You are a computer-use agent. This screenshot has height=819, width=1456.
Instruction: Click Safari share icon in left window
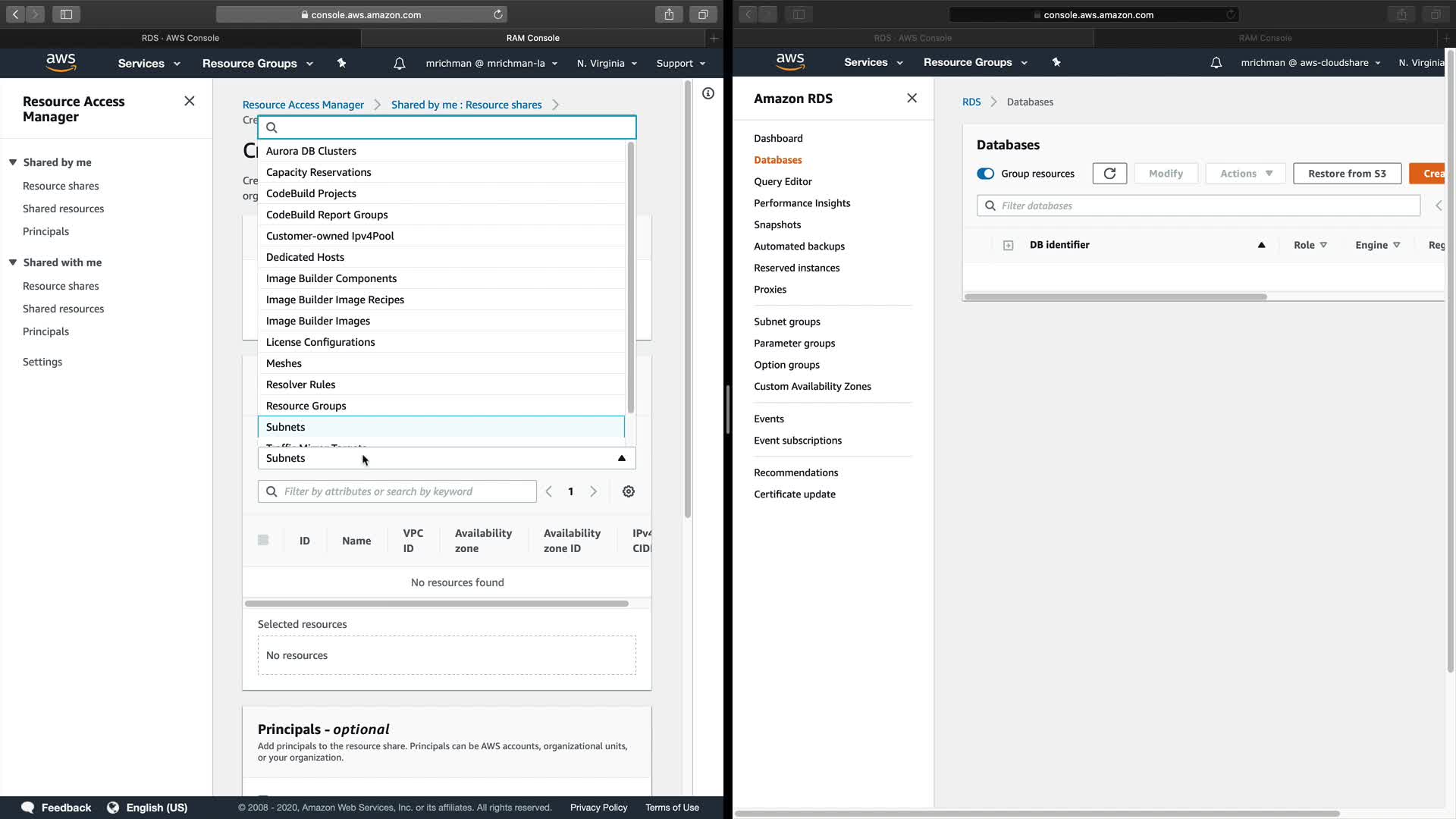click(669, 14)
